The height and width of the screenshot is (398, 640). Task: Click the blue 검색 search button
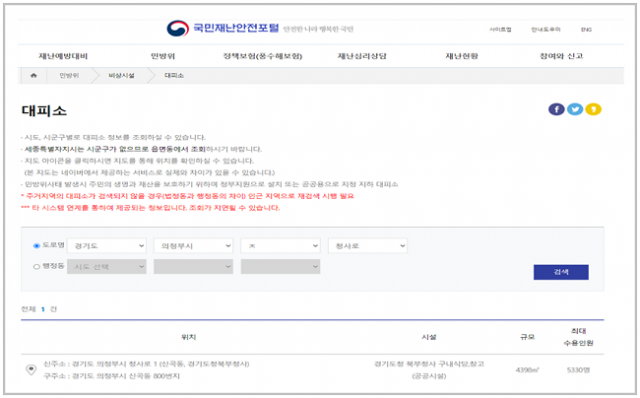[x=561, y=272]
